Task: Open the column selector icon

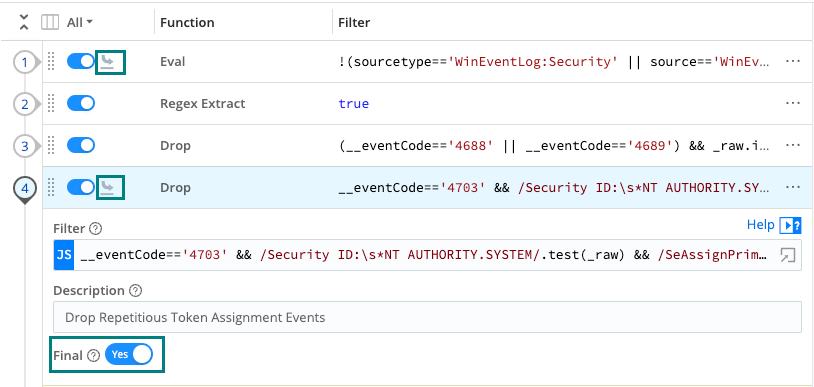Action: [x=50, y=22]
